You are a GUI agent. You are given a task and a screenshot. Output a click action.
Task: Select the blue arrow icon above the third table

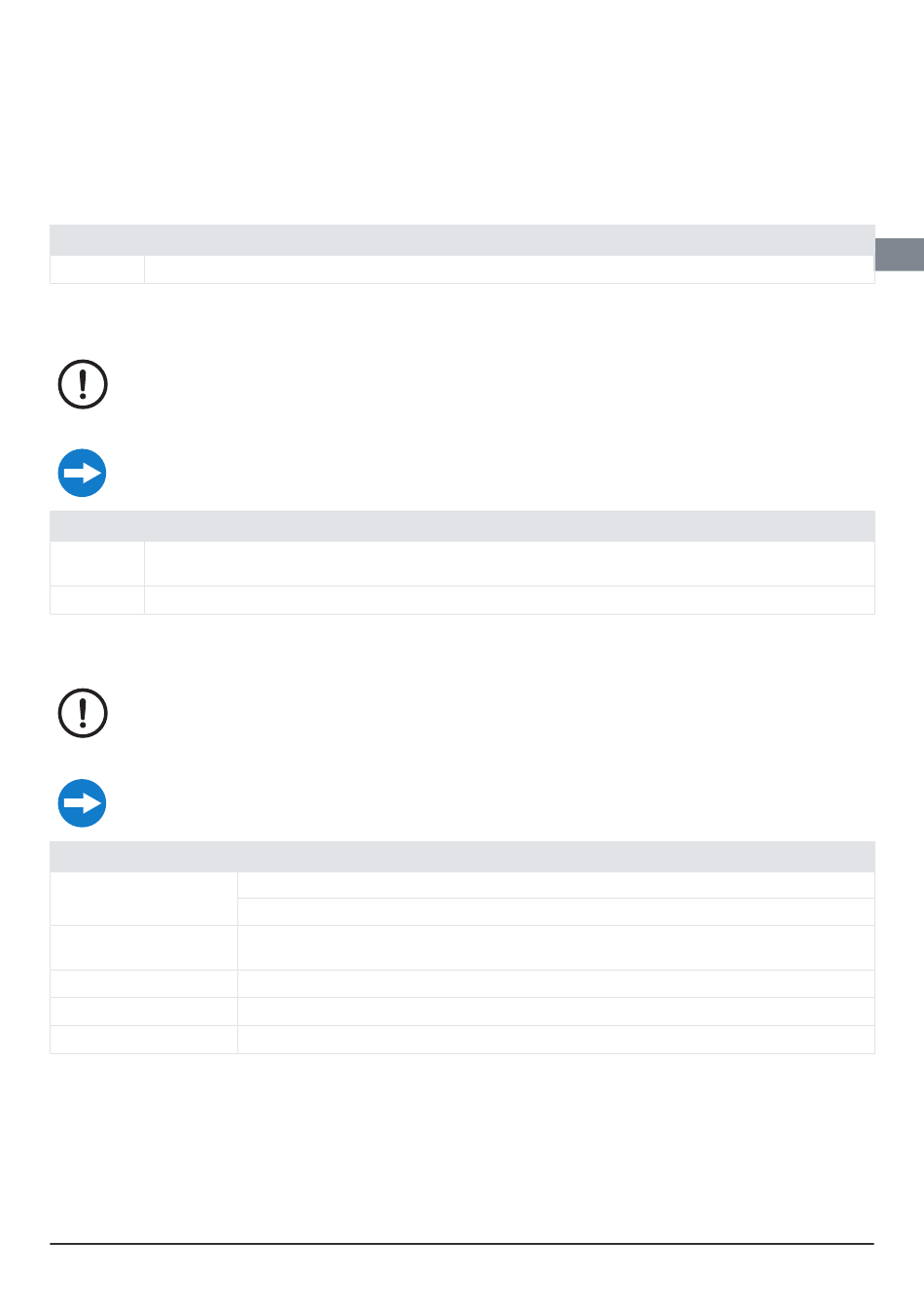point(83,803)
